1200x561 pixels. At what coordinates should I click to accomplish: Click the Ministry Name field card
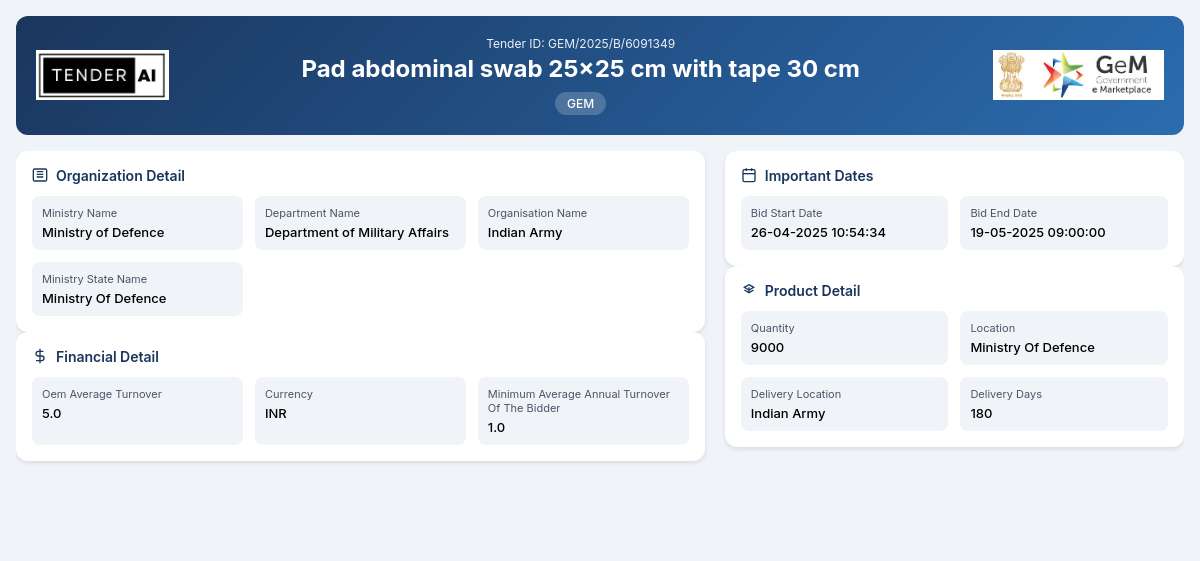click(137, 223)
